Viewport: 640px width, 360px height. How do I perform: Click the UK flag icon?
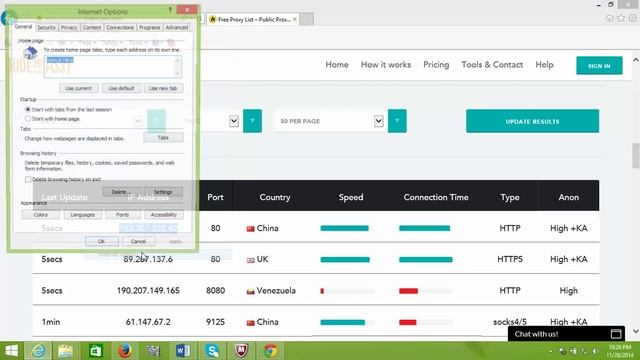click(x=251, y=260)
